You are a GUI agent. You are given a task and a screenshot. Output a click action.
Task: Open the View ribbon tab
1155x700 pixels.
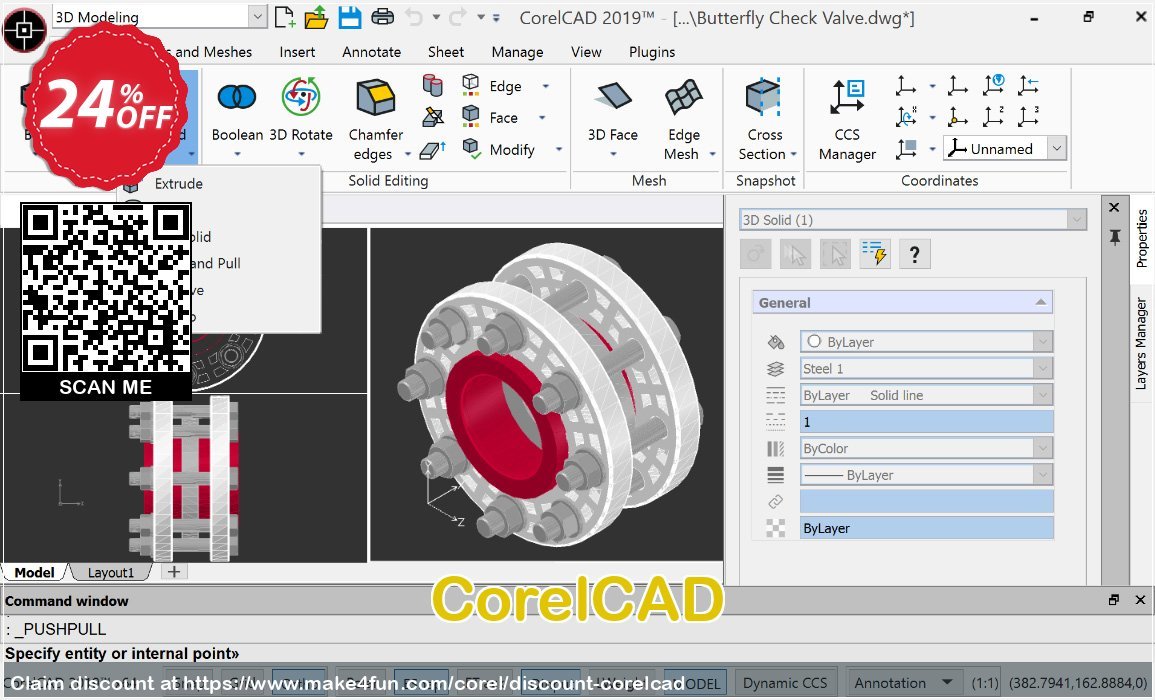click(x=586, y=52)
